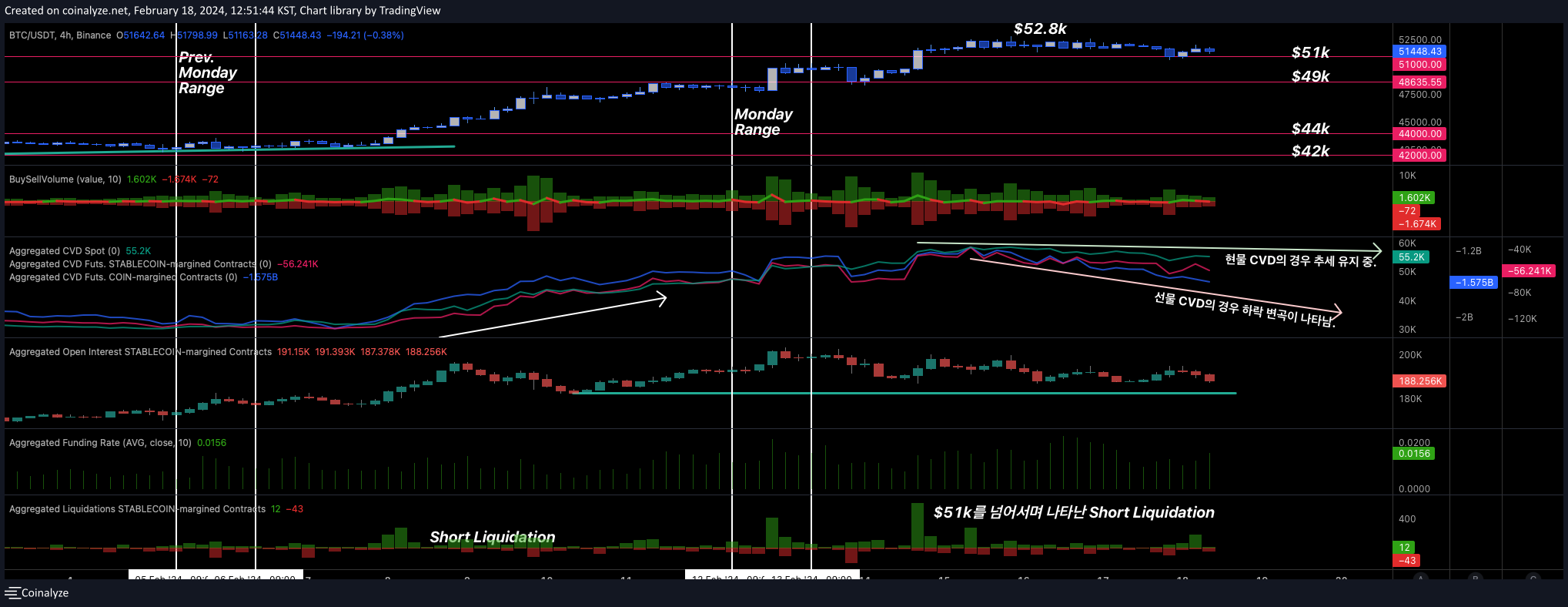Click the green 0.0156 funding rate tag
Image resolution: width=1568 pixels, height=607 pixels.
[1414, 454]
